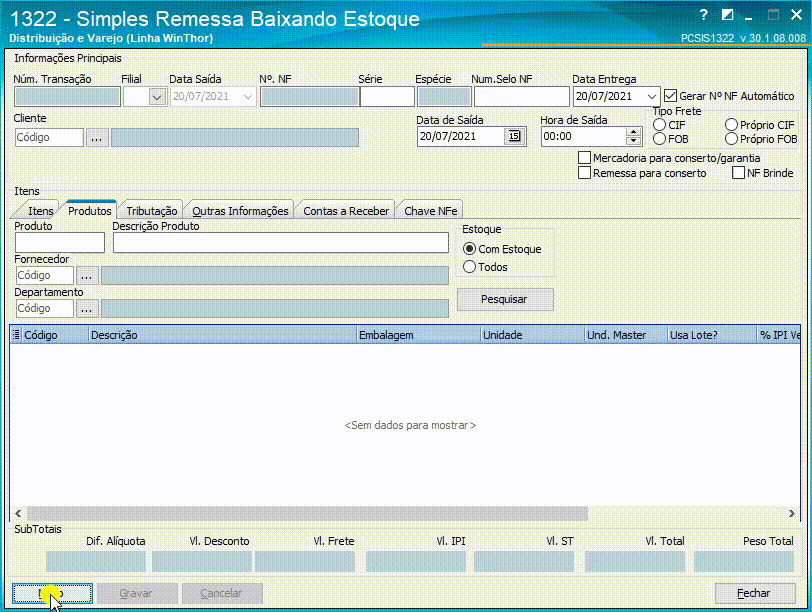Image resolution: width=812 pixels, height=612 pixels.
Task: Sort by Embalagem column header
Action: click(418, 335)
